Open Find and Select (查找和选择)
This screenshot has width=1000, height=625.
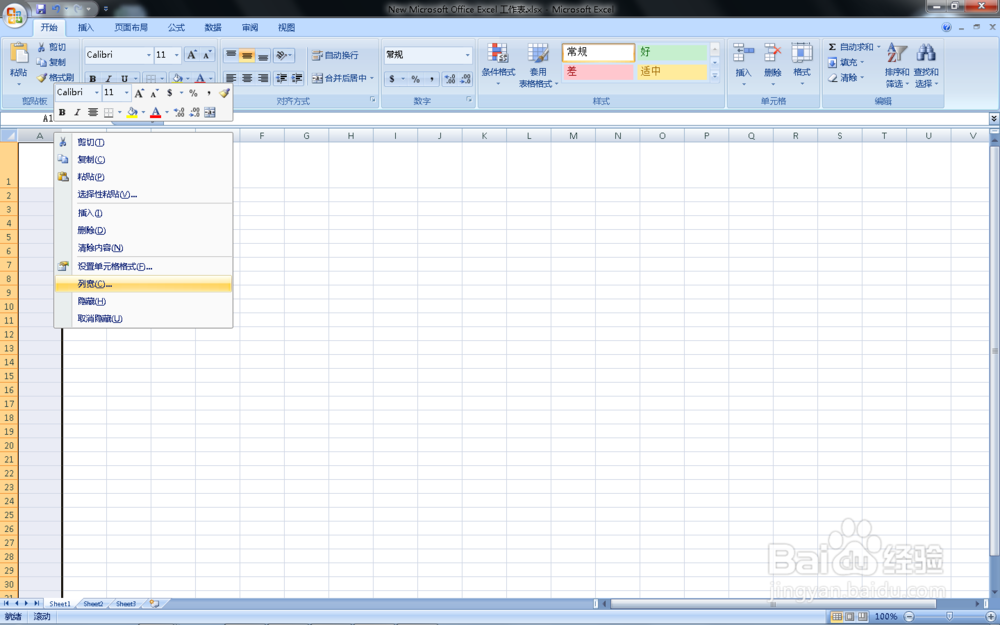pyautogui.click(x=926, y=64)
